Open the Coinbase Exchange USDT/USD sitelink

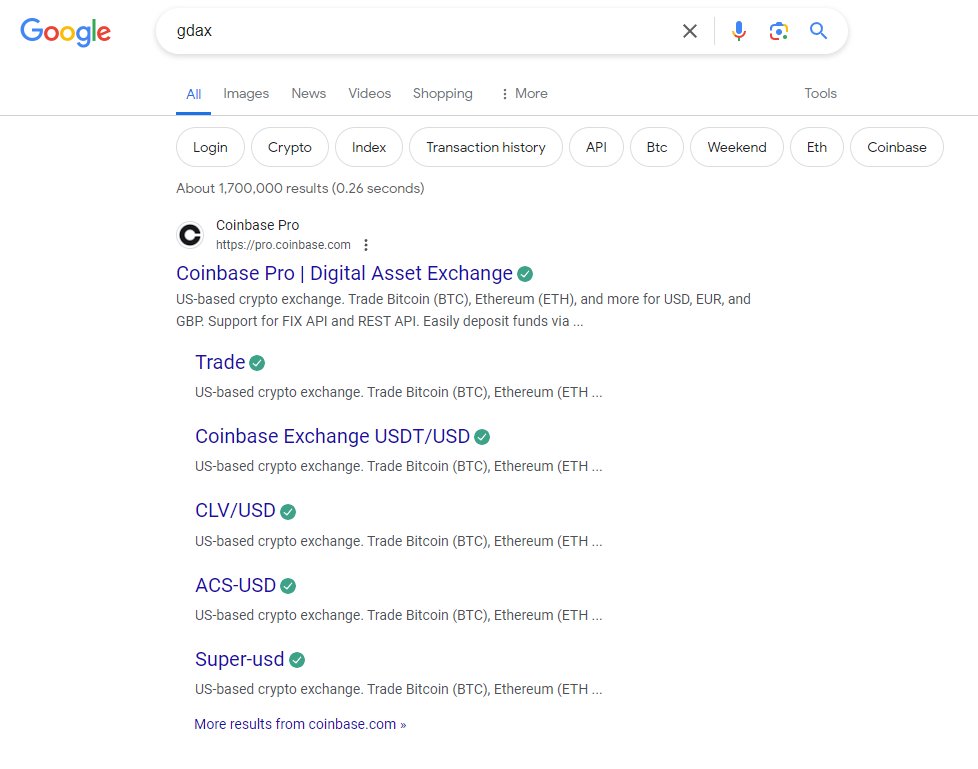(x=332, y=436)
